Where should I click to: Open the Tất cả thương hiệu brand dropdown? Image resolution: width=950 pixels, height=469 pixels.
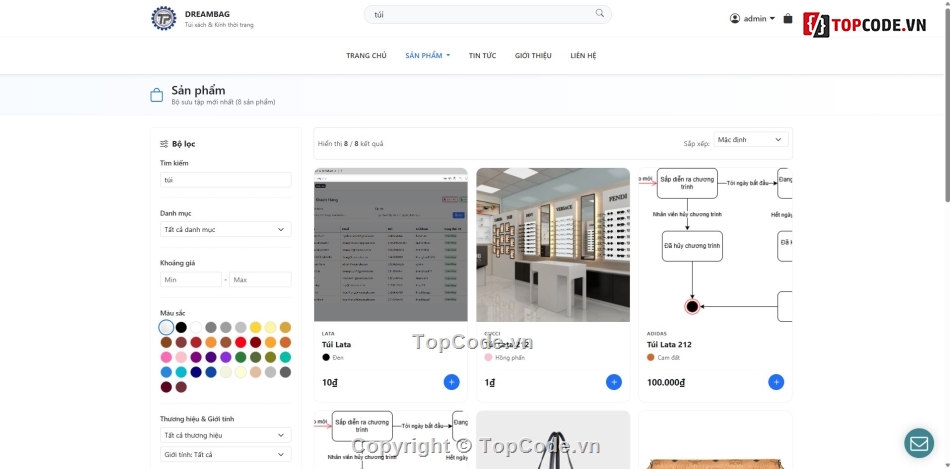tap(225, 435)
